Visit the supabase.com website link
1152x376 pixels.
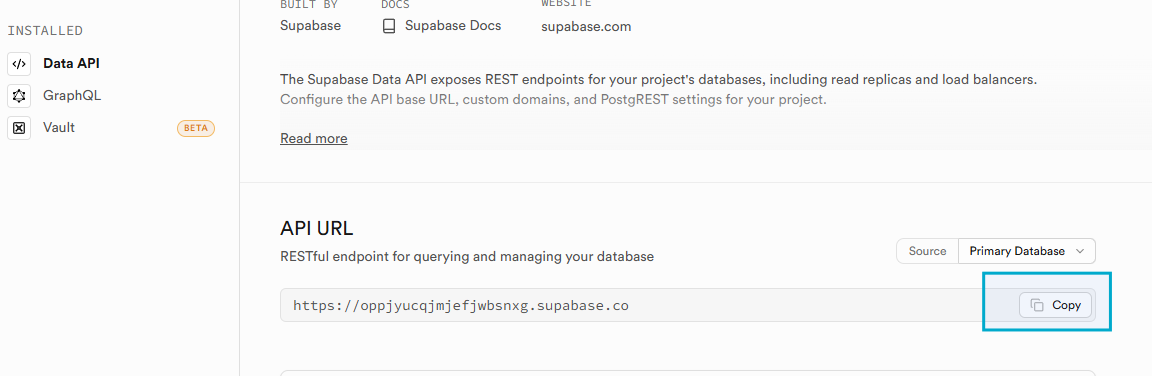(586, 27)
